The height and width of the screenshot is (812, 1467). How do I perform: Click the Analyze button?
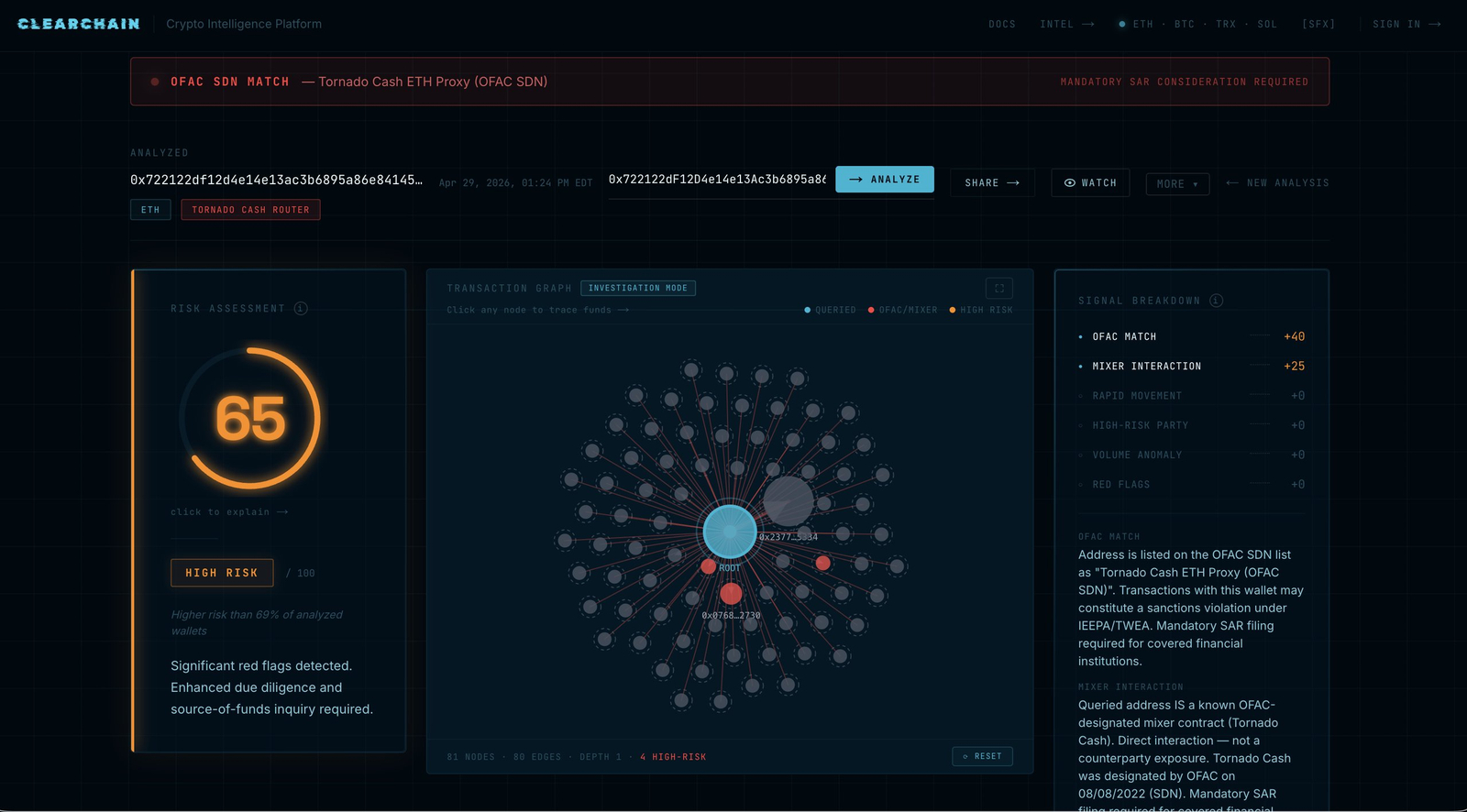pyautogui.click(x=885, y=180)
